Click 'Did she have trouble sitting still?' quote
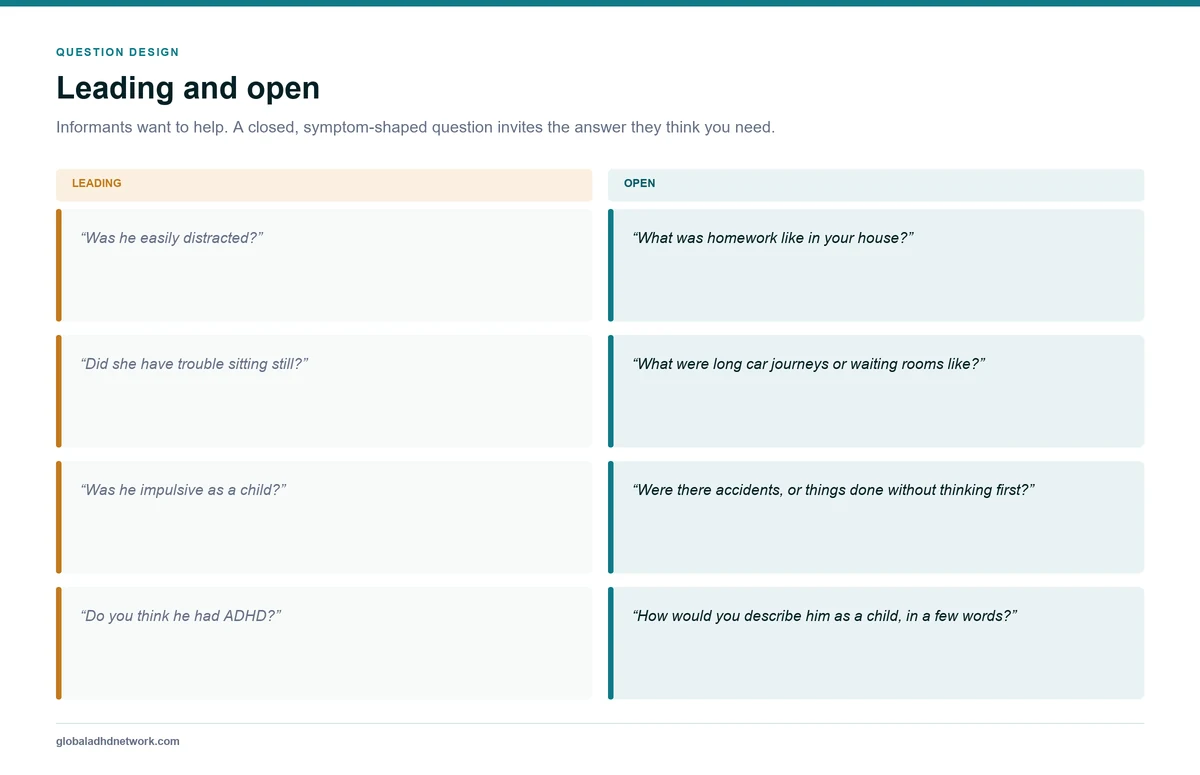 (x=194, y=364)
